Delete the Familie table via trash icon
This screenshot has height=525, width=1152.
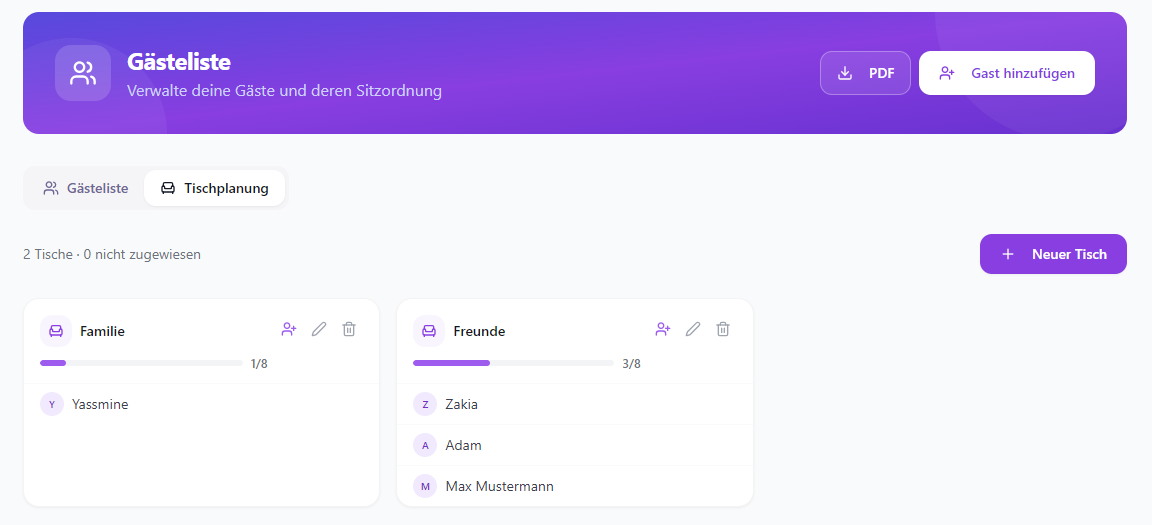[x=349, y=329]
